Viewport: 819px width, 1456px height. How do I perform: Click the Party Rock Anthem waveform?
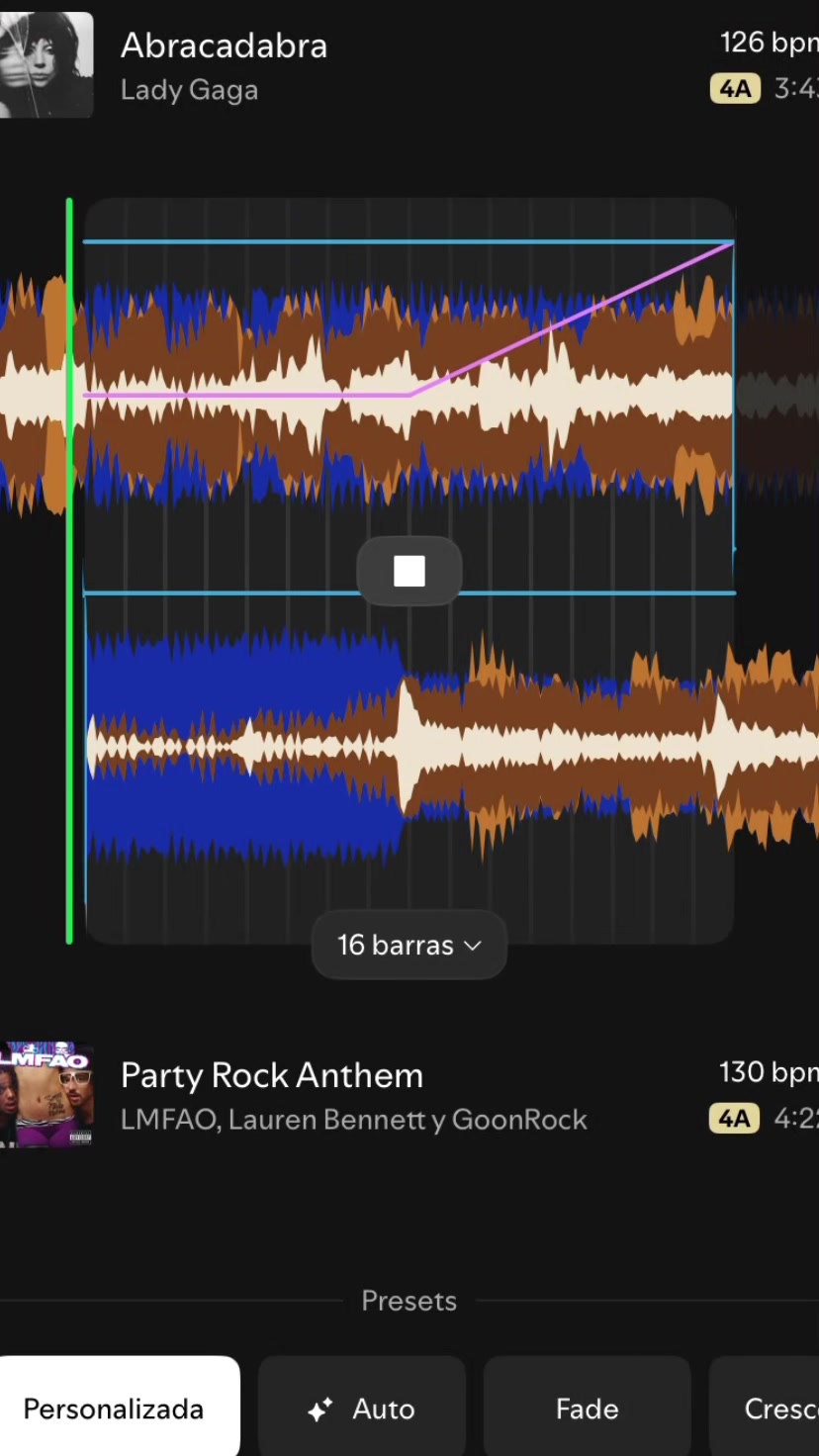click(x=451, y=749)
